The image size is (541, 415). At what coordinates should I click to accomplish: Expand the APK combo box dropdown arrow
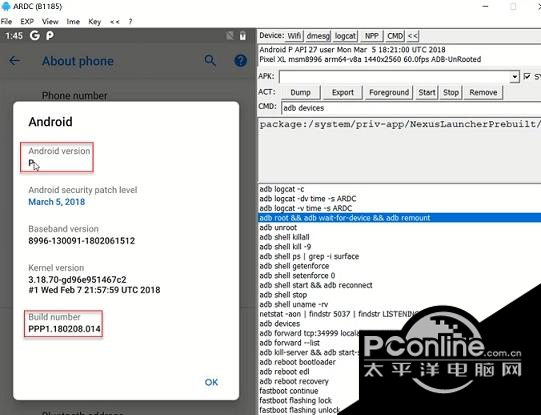(x=514, y=77)
